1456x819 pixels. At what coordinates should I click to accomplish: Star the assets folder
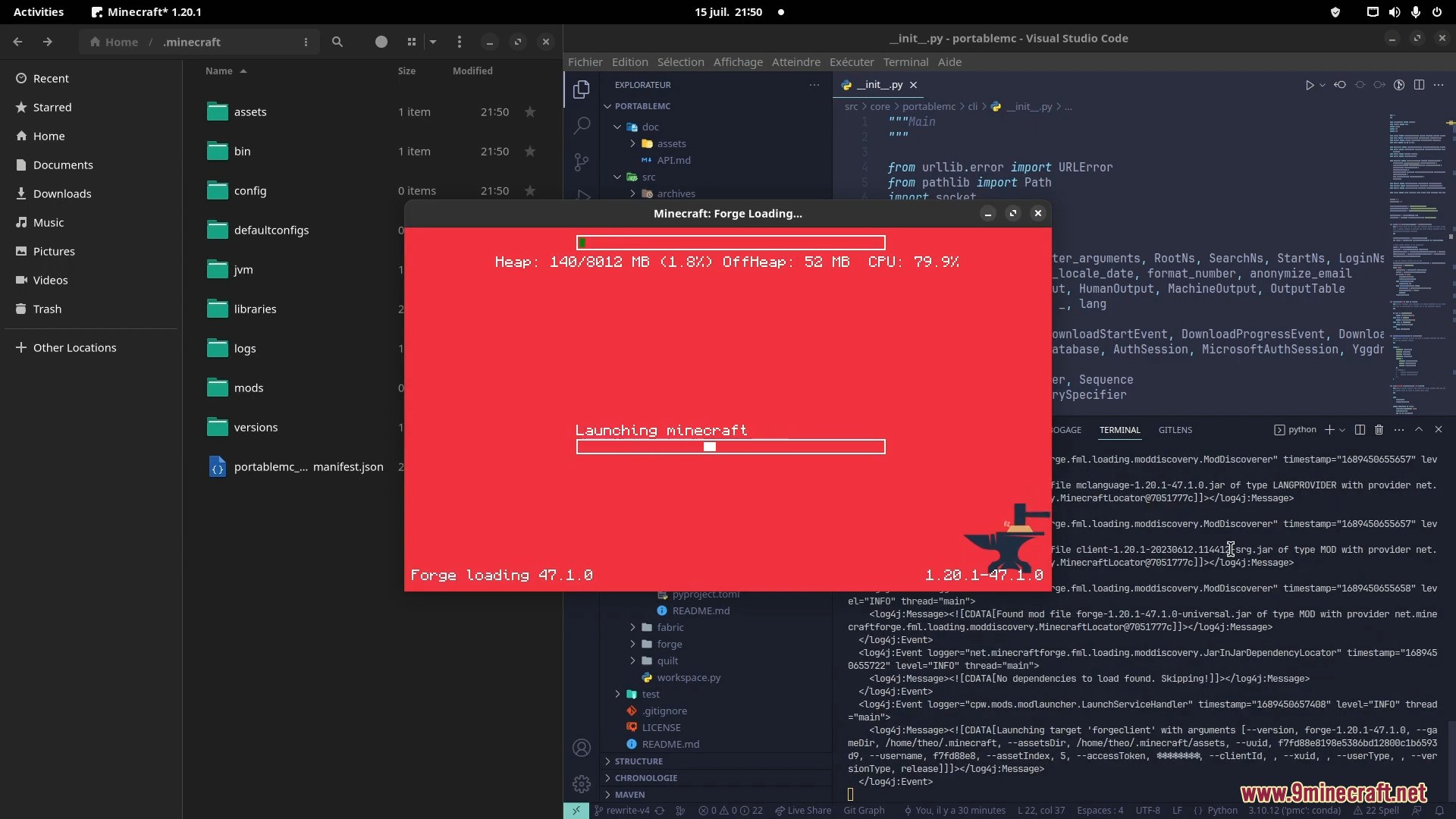(530, 112)
